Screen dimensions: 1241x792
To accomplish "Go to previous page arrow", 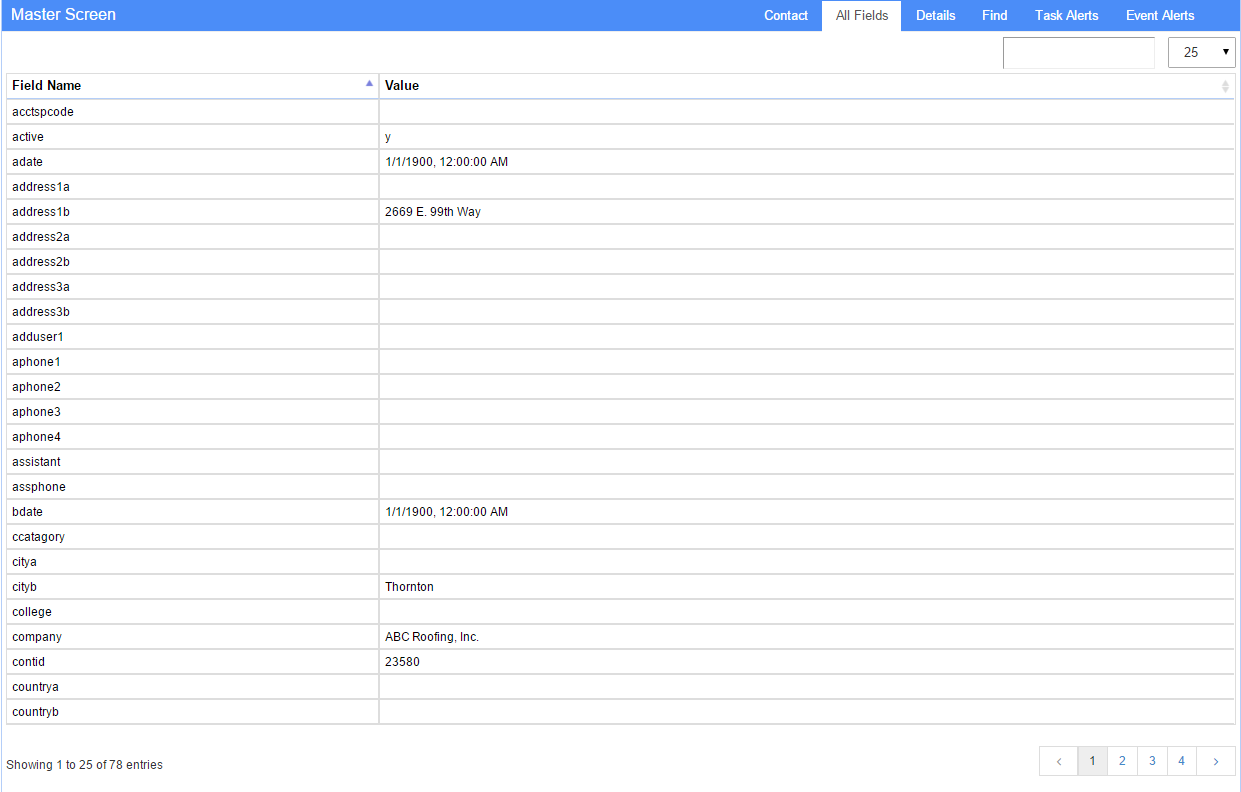I will pos(1058,761).
